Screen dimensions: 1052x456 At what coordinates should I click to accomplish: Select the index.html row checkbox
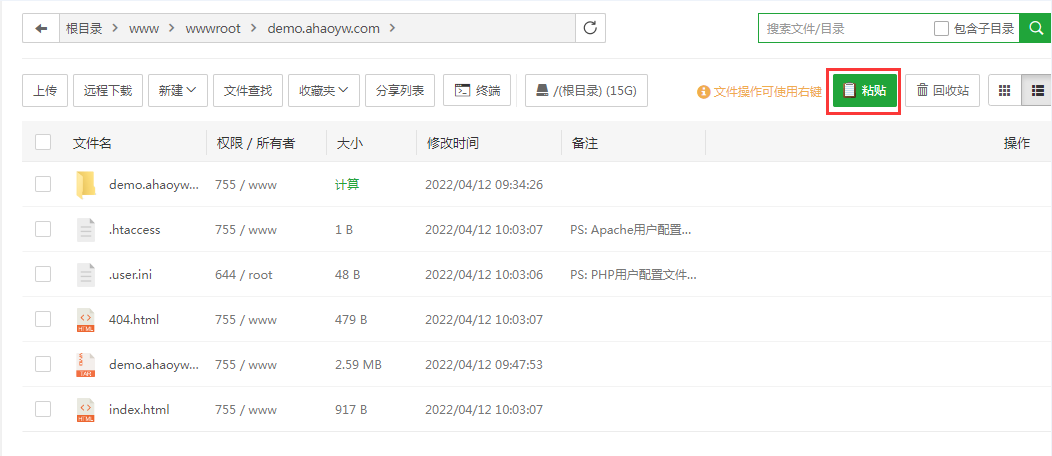(43, 410)
